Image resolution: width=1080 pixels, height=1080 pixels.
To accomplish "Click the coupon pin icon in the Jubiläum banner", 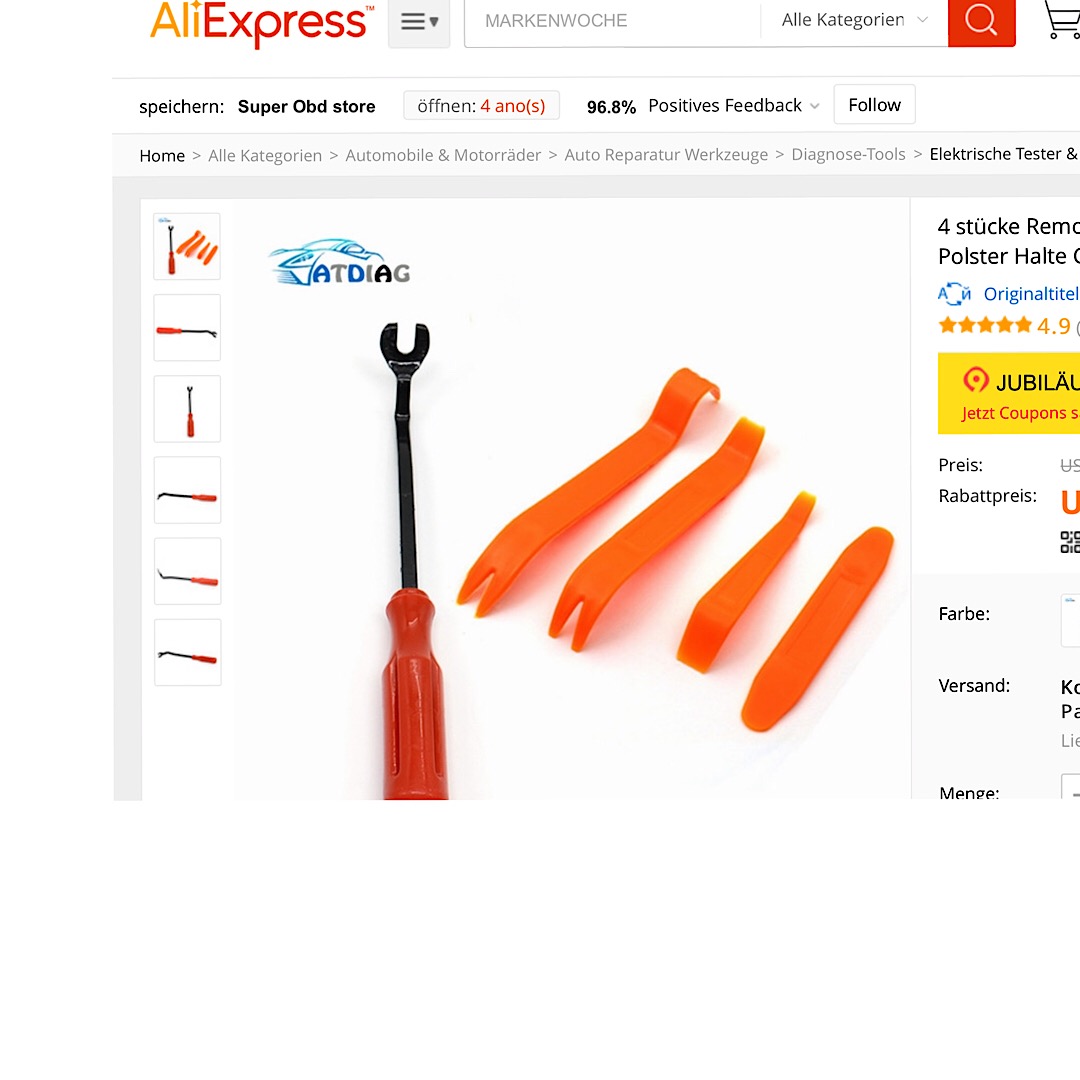I will [x=975, y=380].
